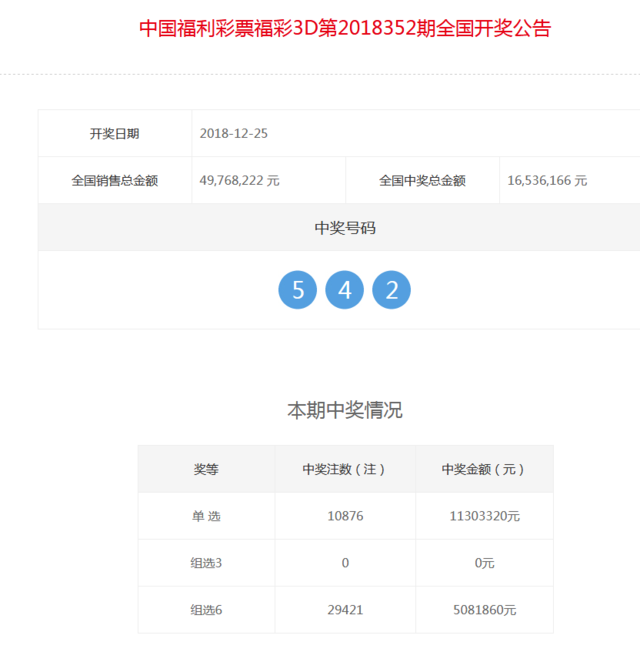Select the 全国中奖总金额 label
This screenshot has width=640, height=652.
tap(423, 180)
